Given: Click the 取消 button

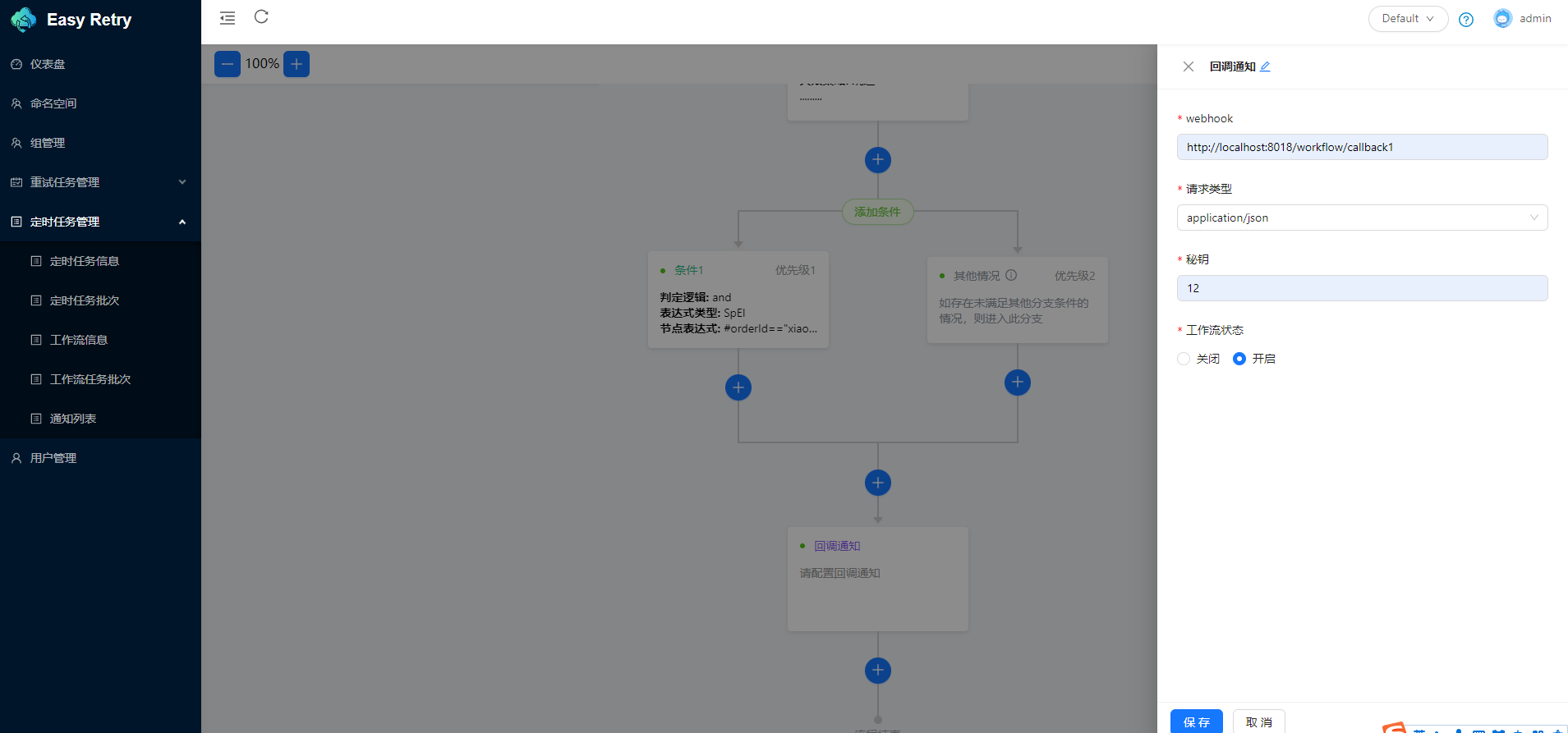Looking at the screenshot, I should [1258, 722].
